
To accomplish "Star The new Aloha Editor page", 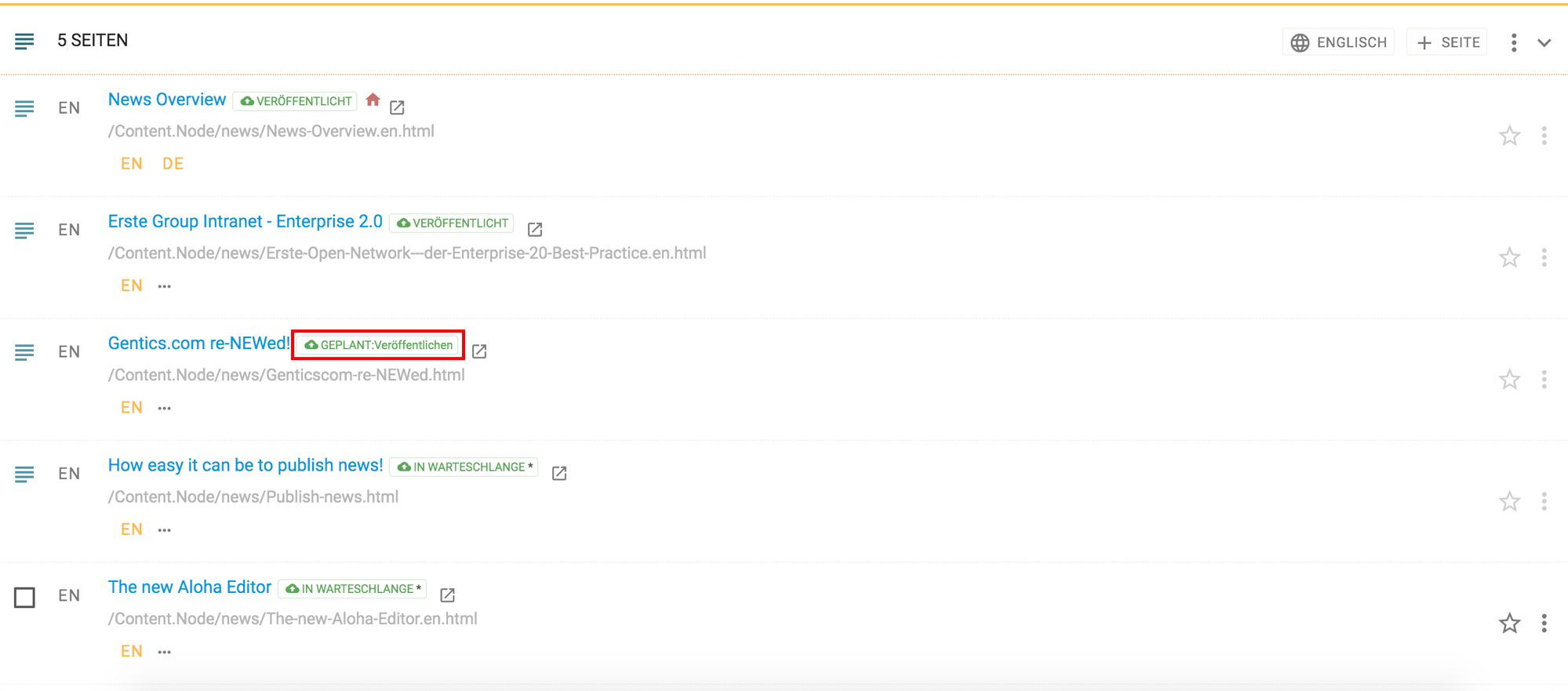I will point(1509,624).
